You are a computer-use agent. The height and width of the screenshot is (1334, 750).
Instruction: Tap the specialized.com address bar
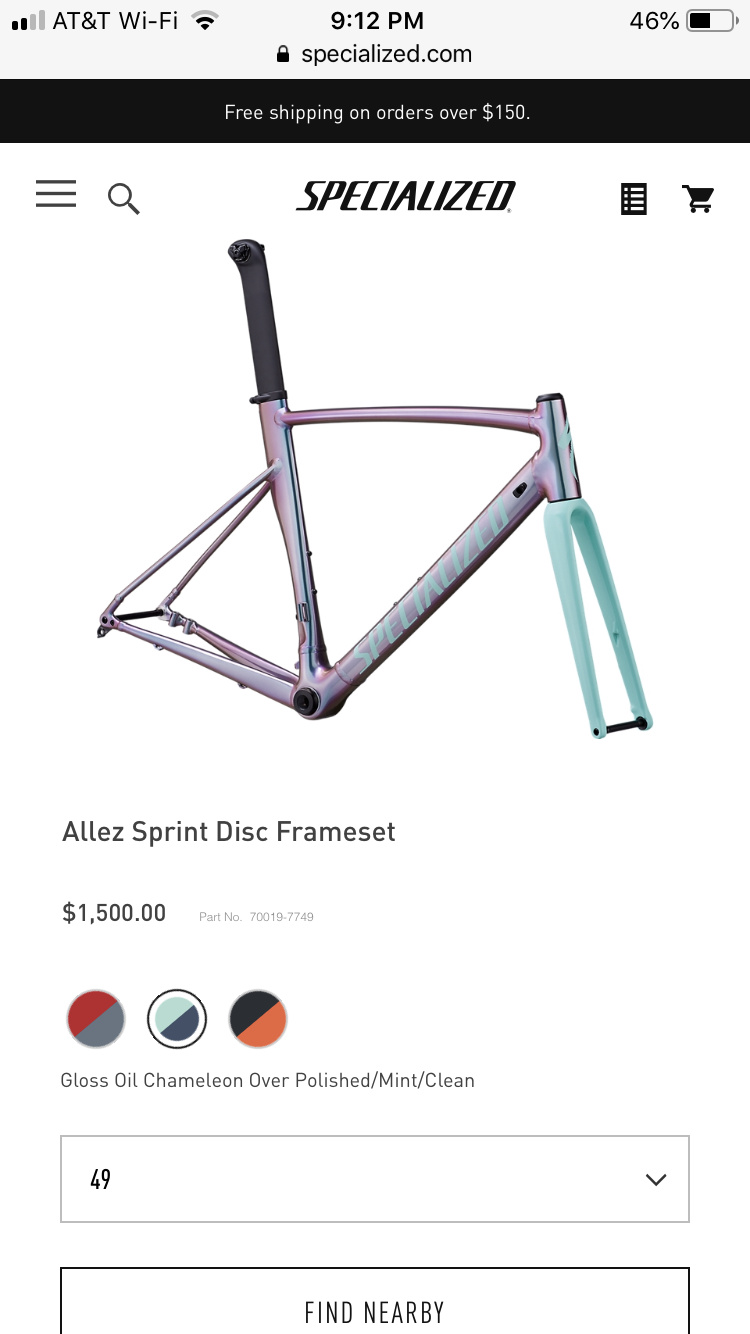tap(375, 54)
